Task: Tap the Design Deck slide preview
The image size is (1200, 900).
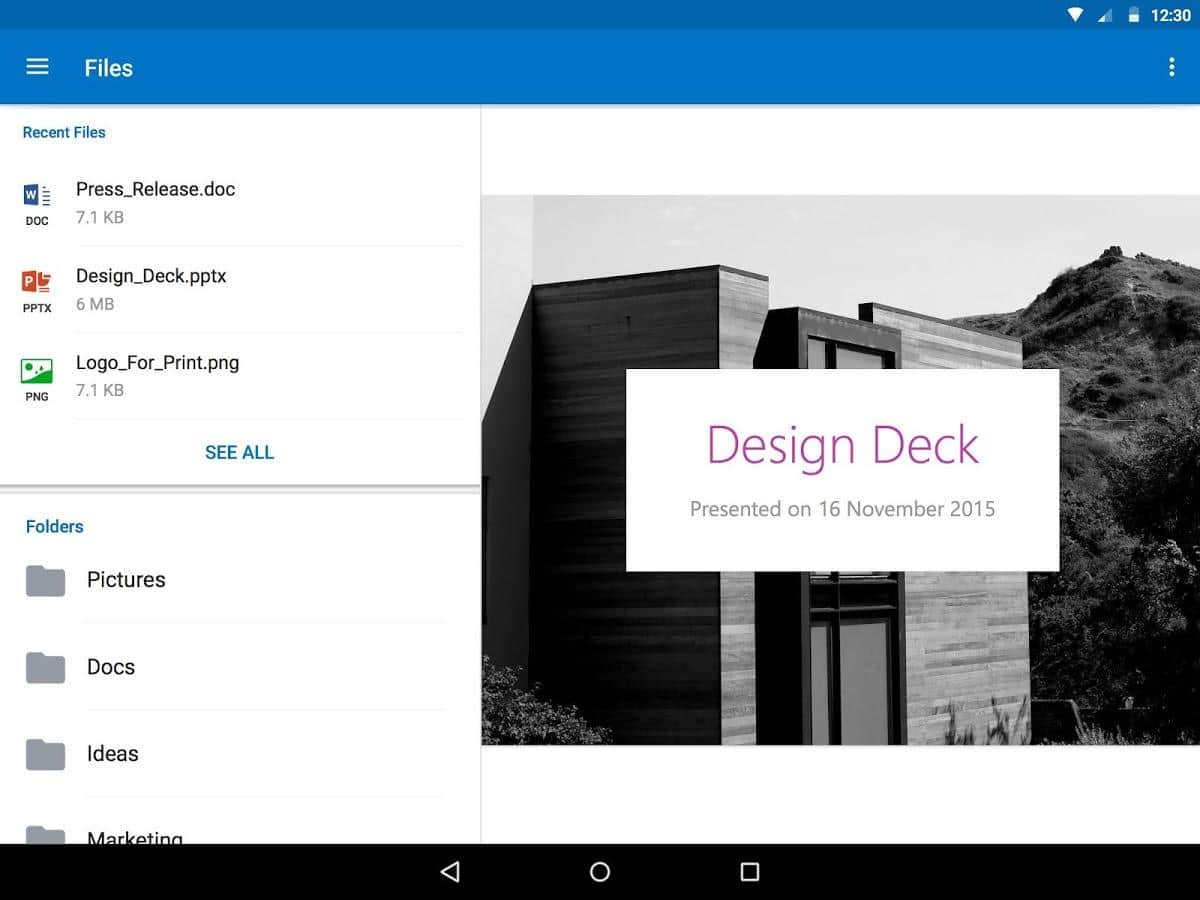Action: click(x=841, y=470)
